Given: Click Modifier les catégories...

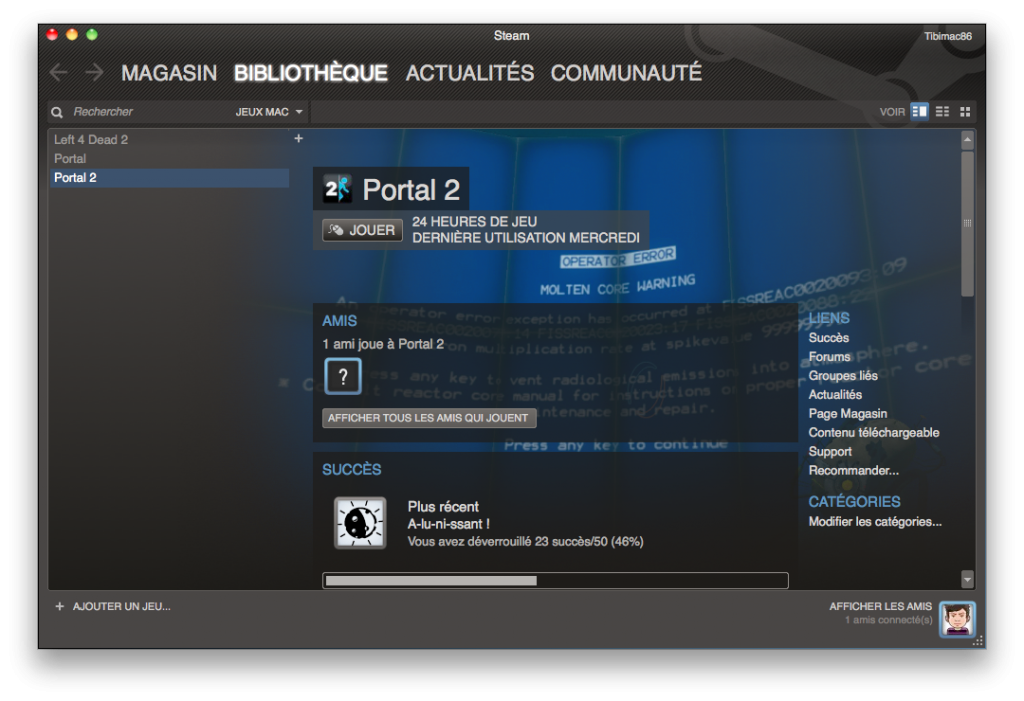Looking at the screenshot, I should pos(875,521).
